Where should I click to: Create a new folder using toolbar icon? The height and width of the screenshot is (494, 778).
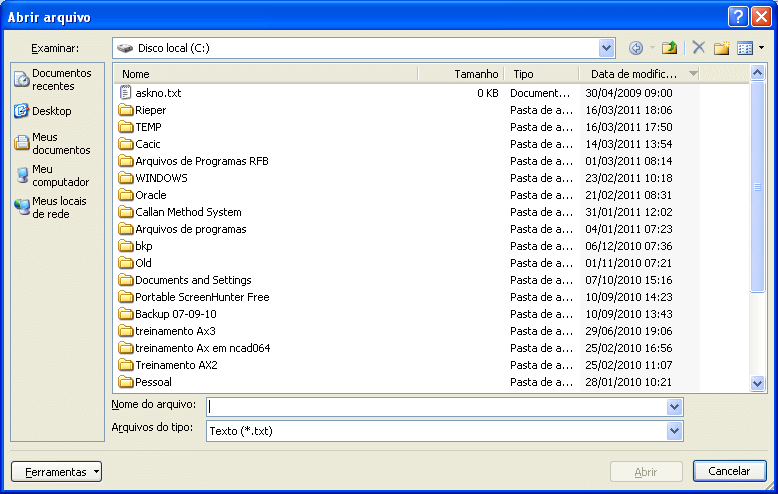721,48
